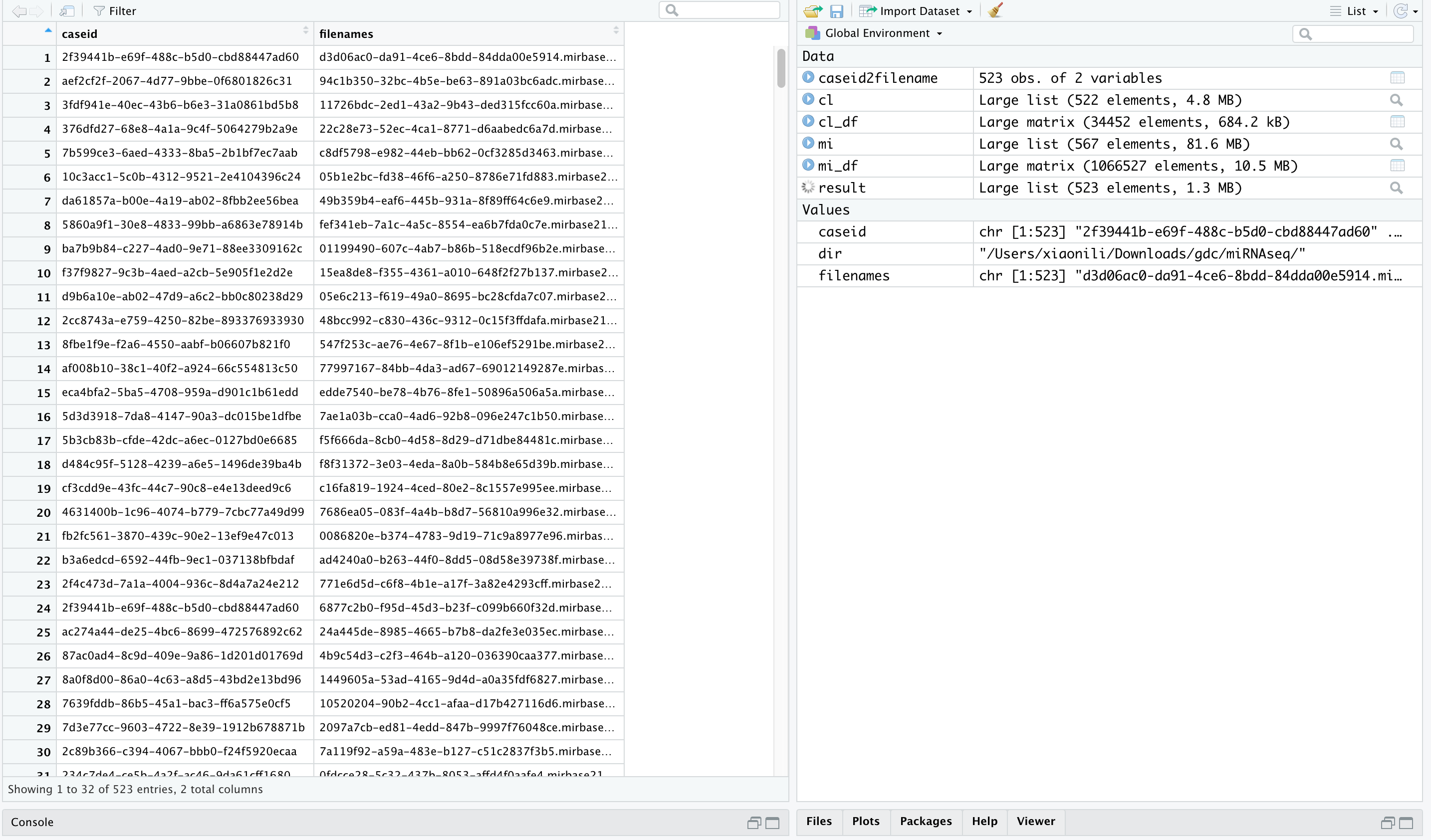
Task: Click the filenames variable in Values
Action: coord(854,276)
